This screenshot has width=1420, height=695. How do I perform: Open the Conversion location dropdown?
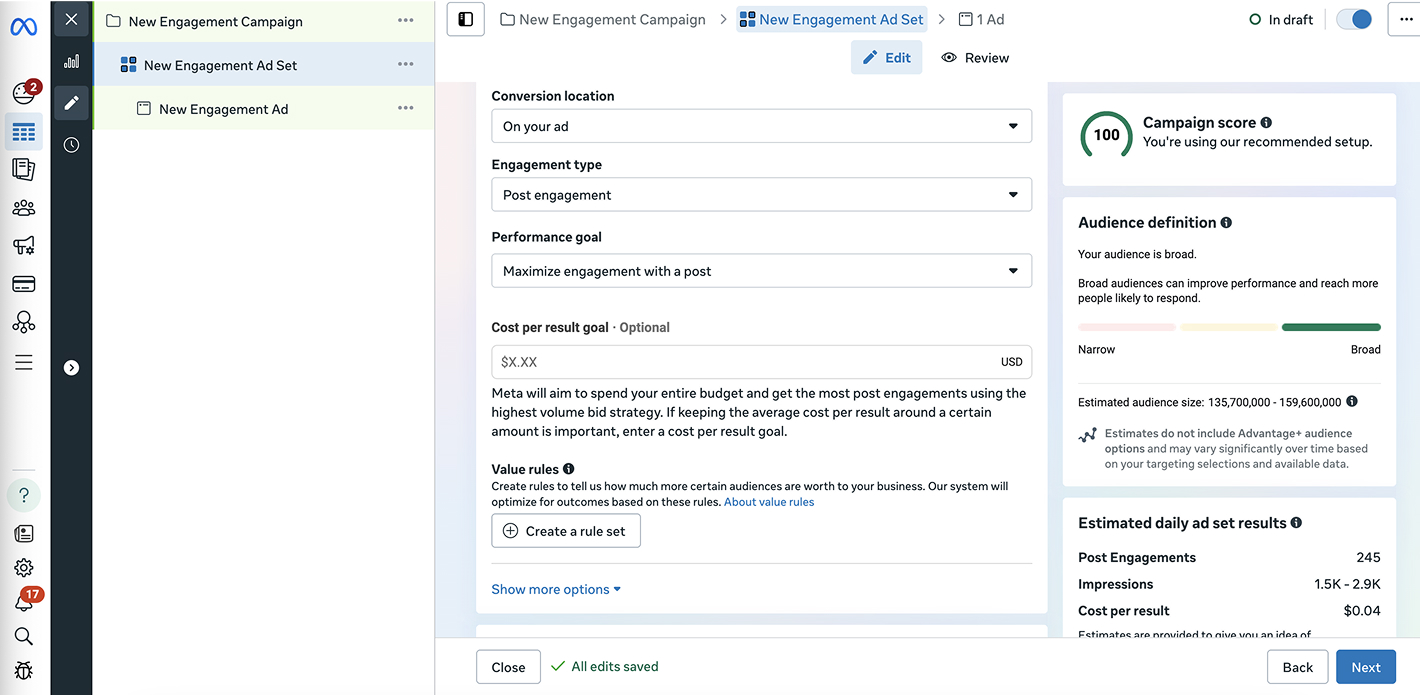761,126
